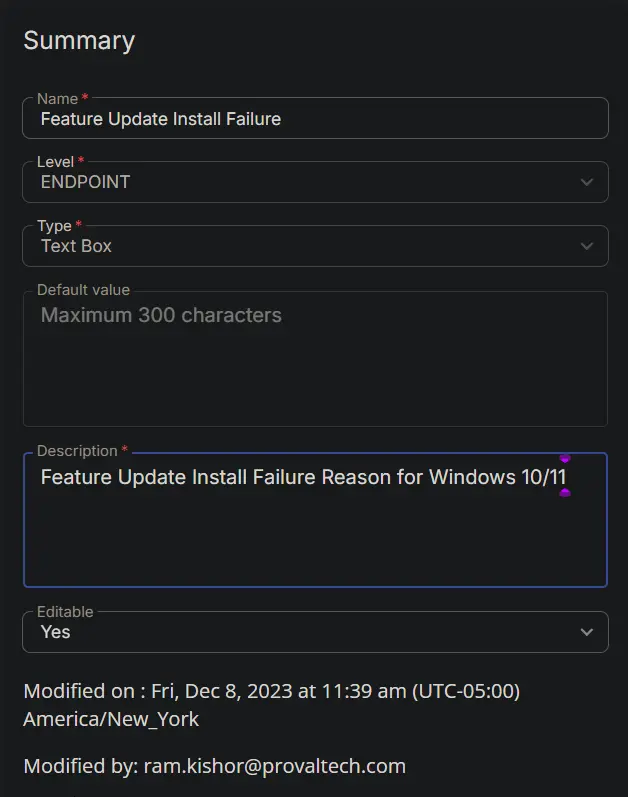
Task: Place cursor in the Description text area
Action: [x=315, y=519]
